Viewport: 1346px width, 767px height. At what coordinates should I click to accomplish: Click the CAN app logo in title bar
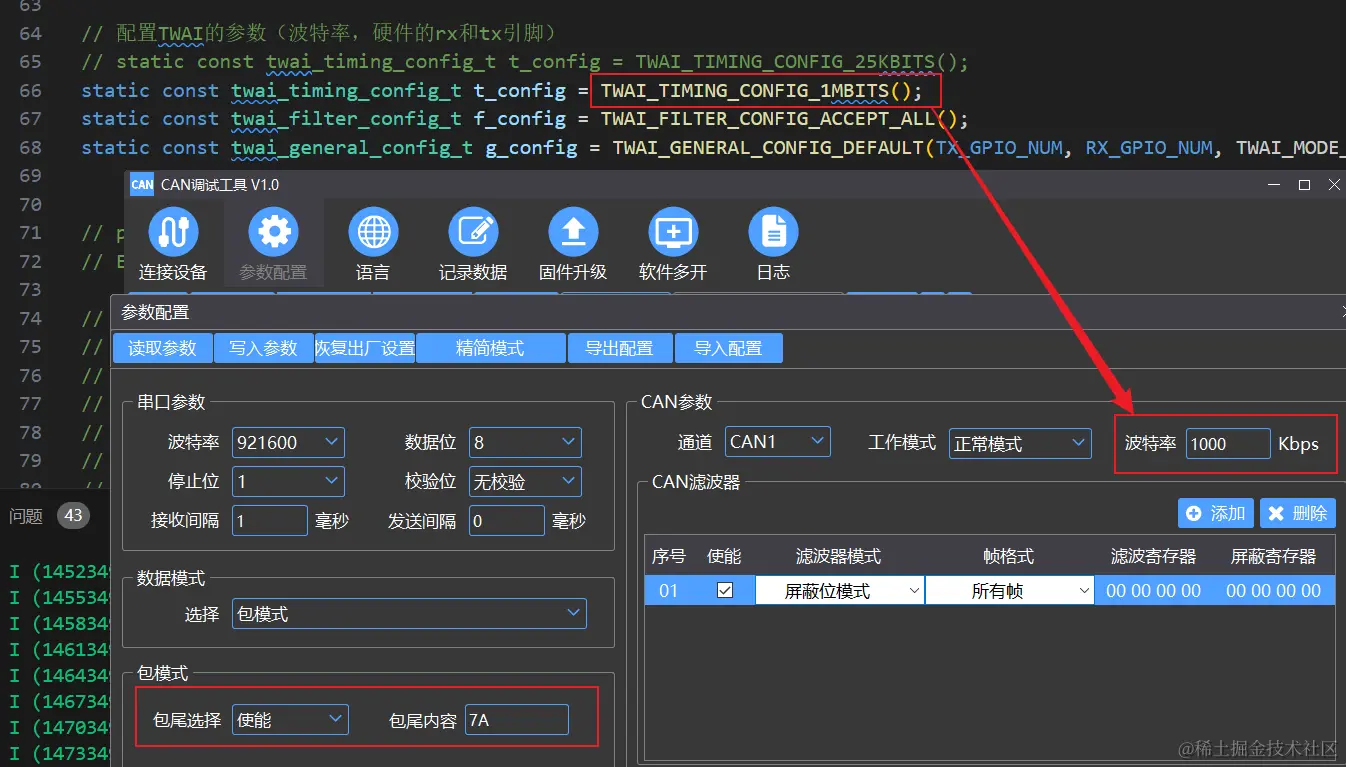tap(142, 184)
